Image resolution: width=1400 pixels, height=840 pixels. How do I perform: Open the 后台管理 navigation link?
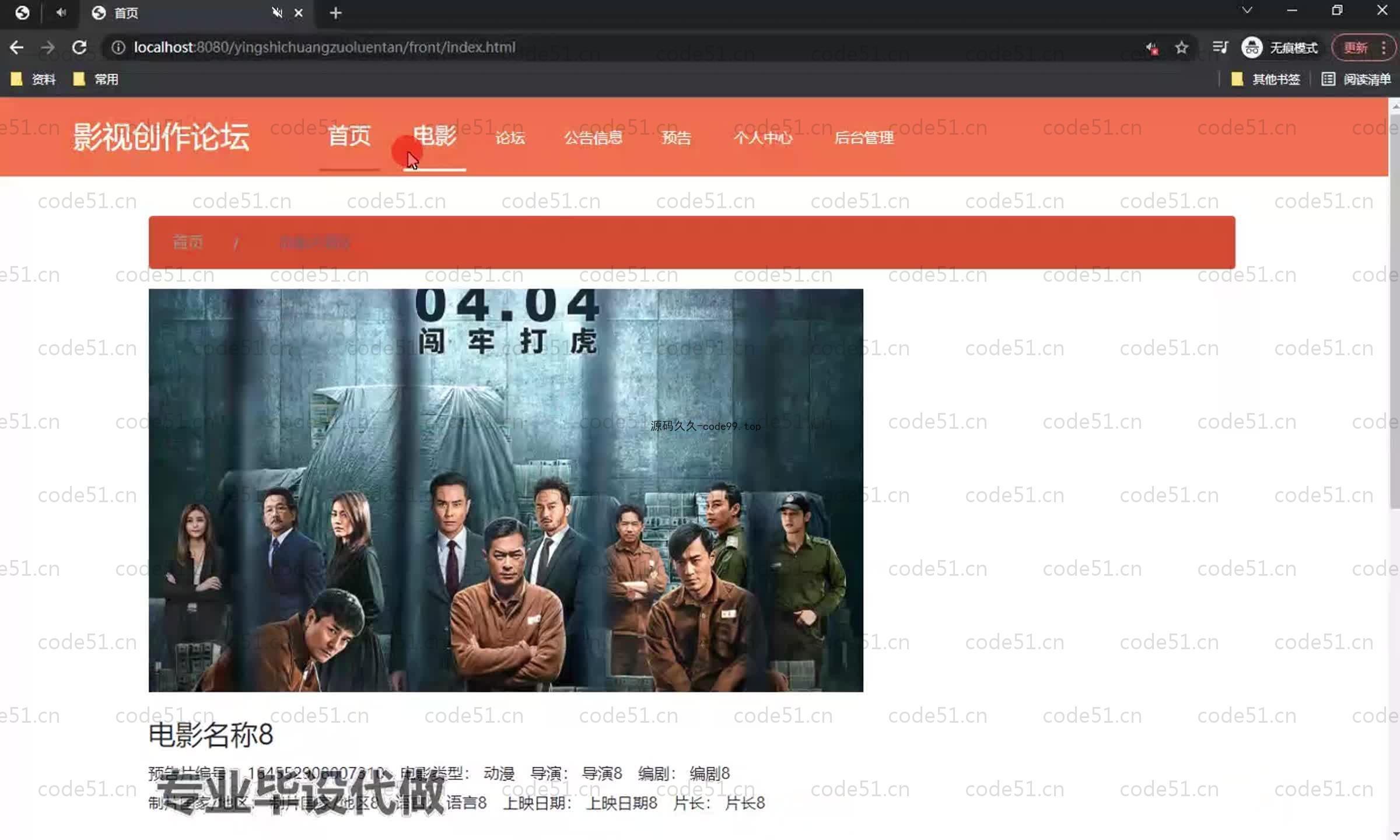point(864,138)
